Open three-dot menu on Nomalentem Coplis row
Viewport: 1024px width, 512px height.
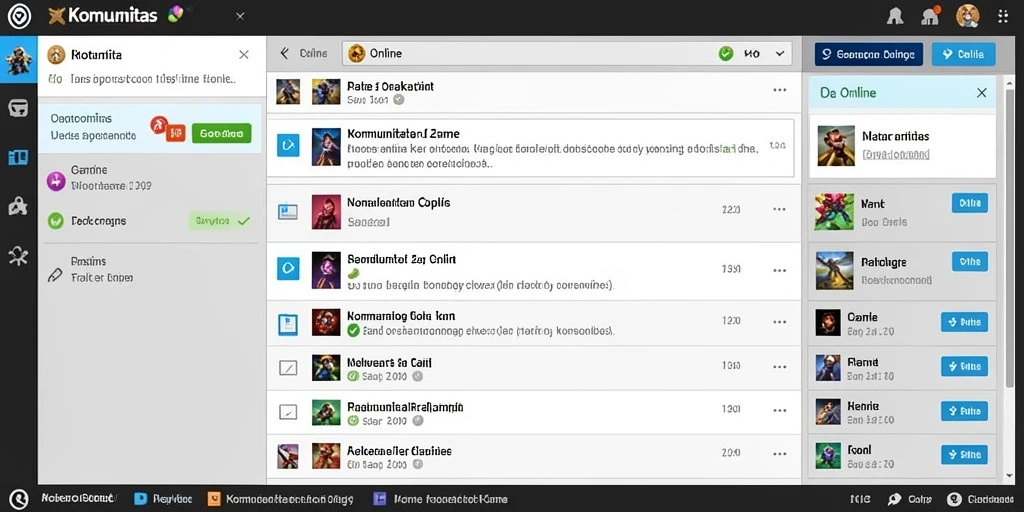[x=779, y=210]
